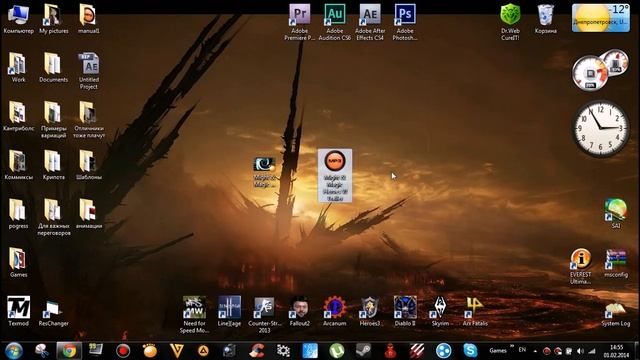
Task: Launch Arcanum game shortcut
Action: coord(335,311)
